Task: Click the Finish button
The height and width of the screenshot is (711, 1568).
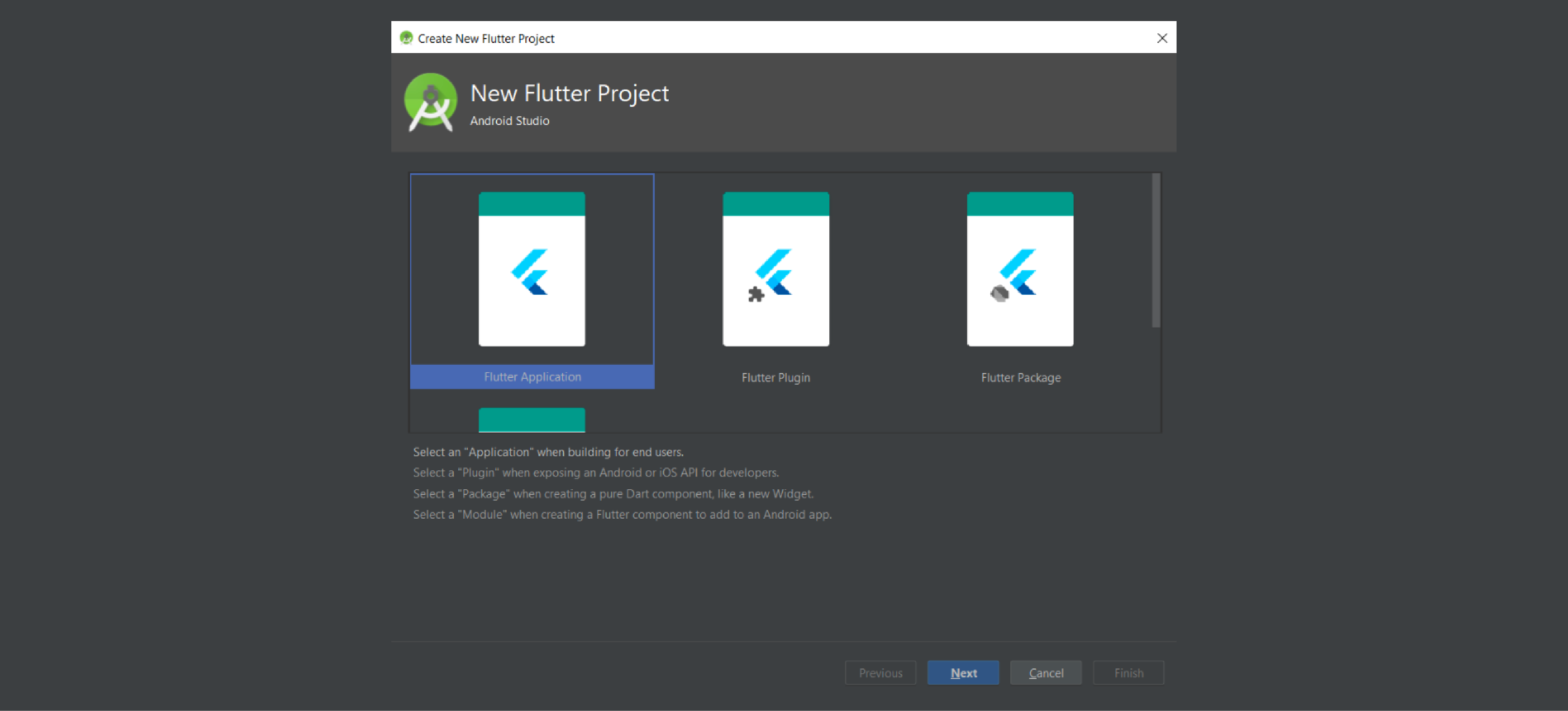Action: coord(1128,673)
